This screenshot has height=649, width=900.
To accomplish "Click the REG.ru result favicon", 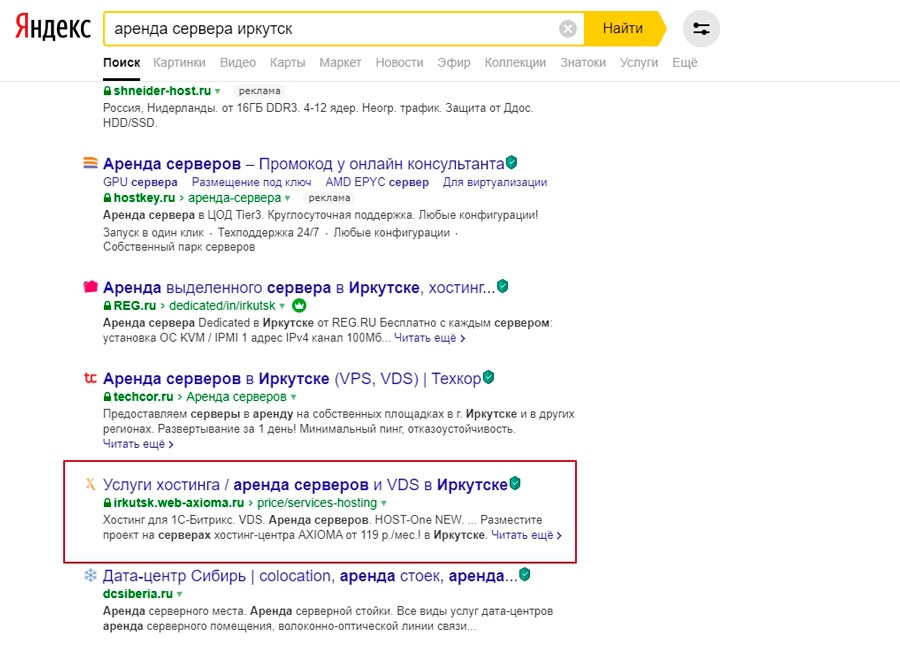I will (90, 287).
